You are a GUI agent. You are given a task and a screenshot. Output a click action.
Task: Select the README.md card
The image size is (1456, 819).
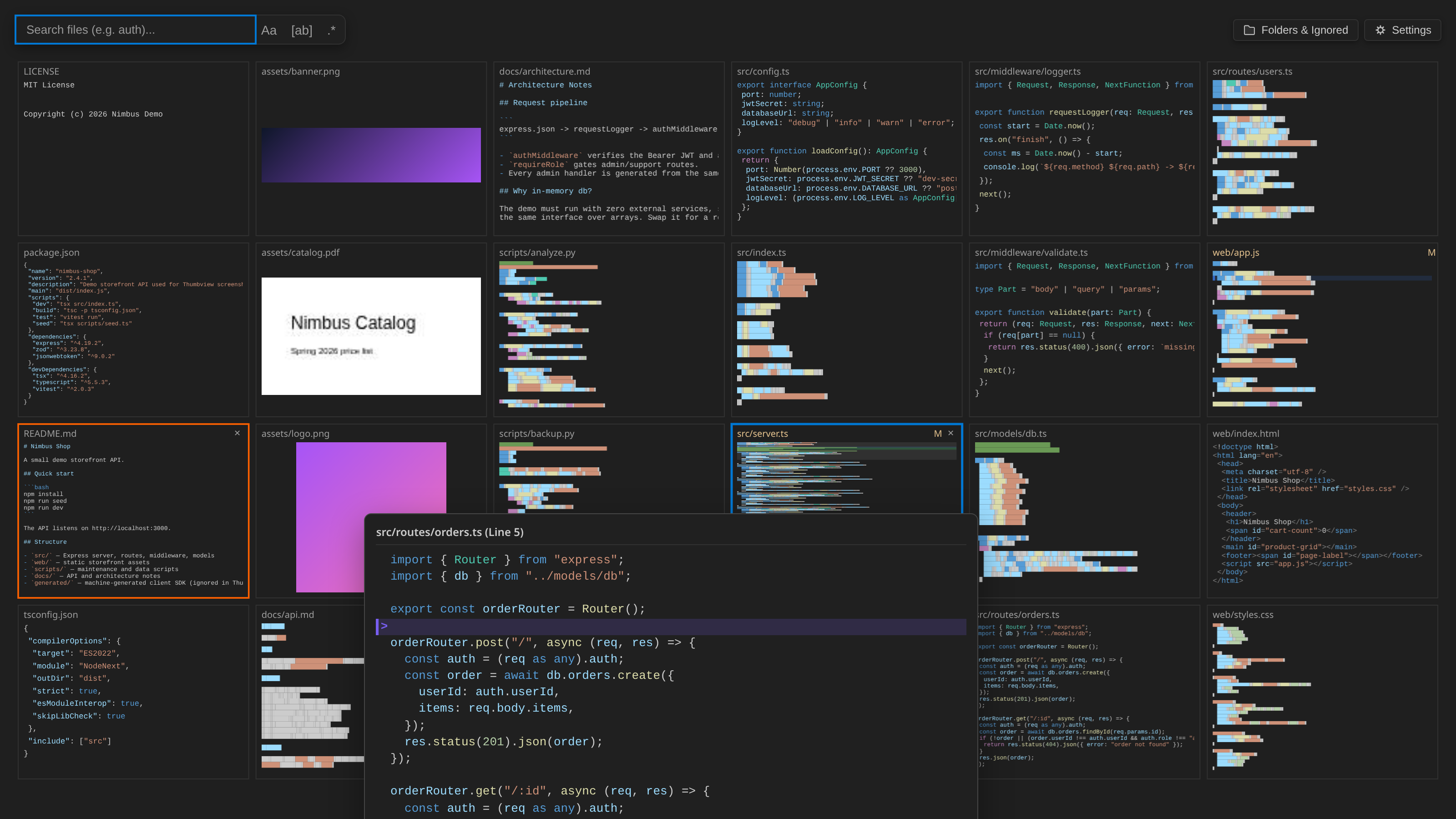[133, 511]
